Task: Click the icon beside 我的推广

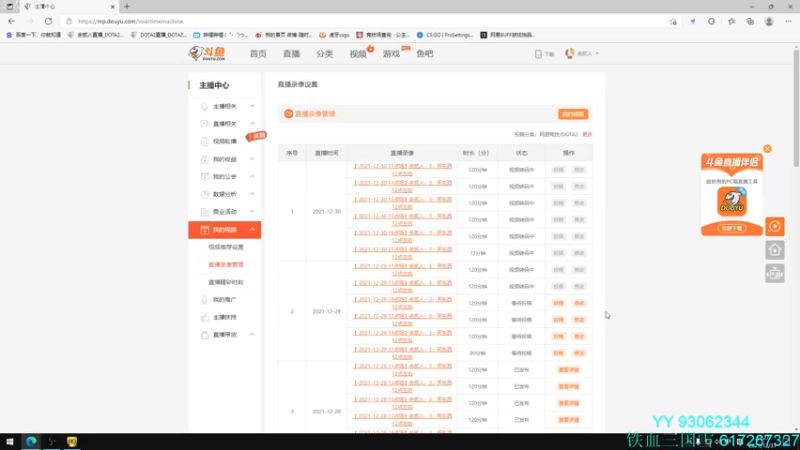Action: click(205, 299)
